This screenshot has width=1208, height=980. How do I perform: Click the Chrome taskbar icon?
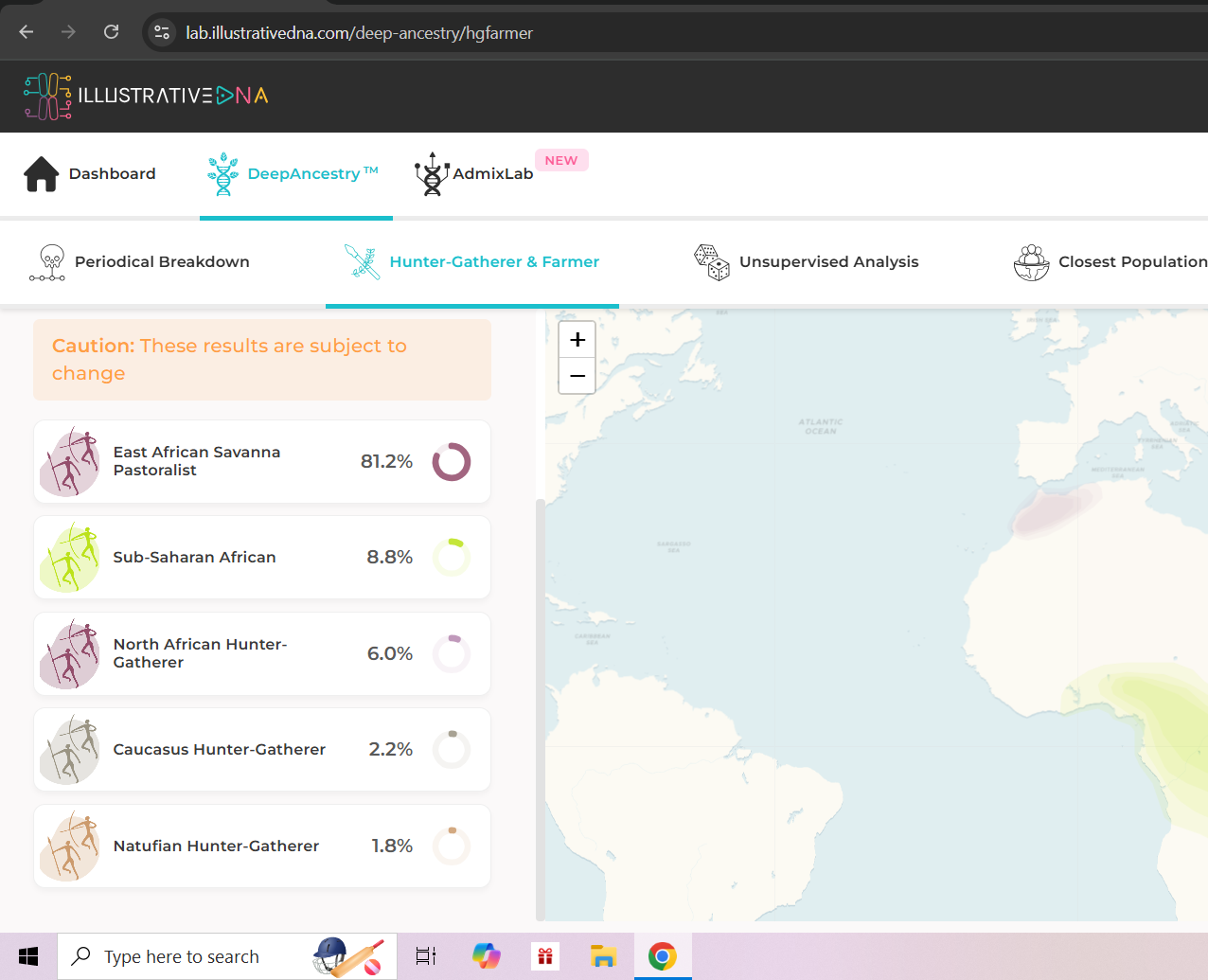pos(663,956)
